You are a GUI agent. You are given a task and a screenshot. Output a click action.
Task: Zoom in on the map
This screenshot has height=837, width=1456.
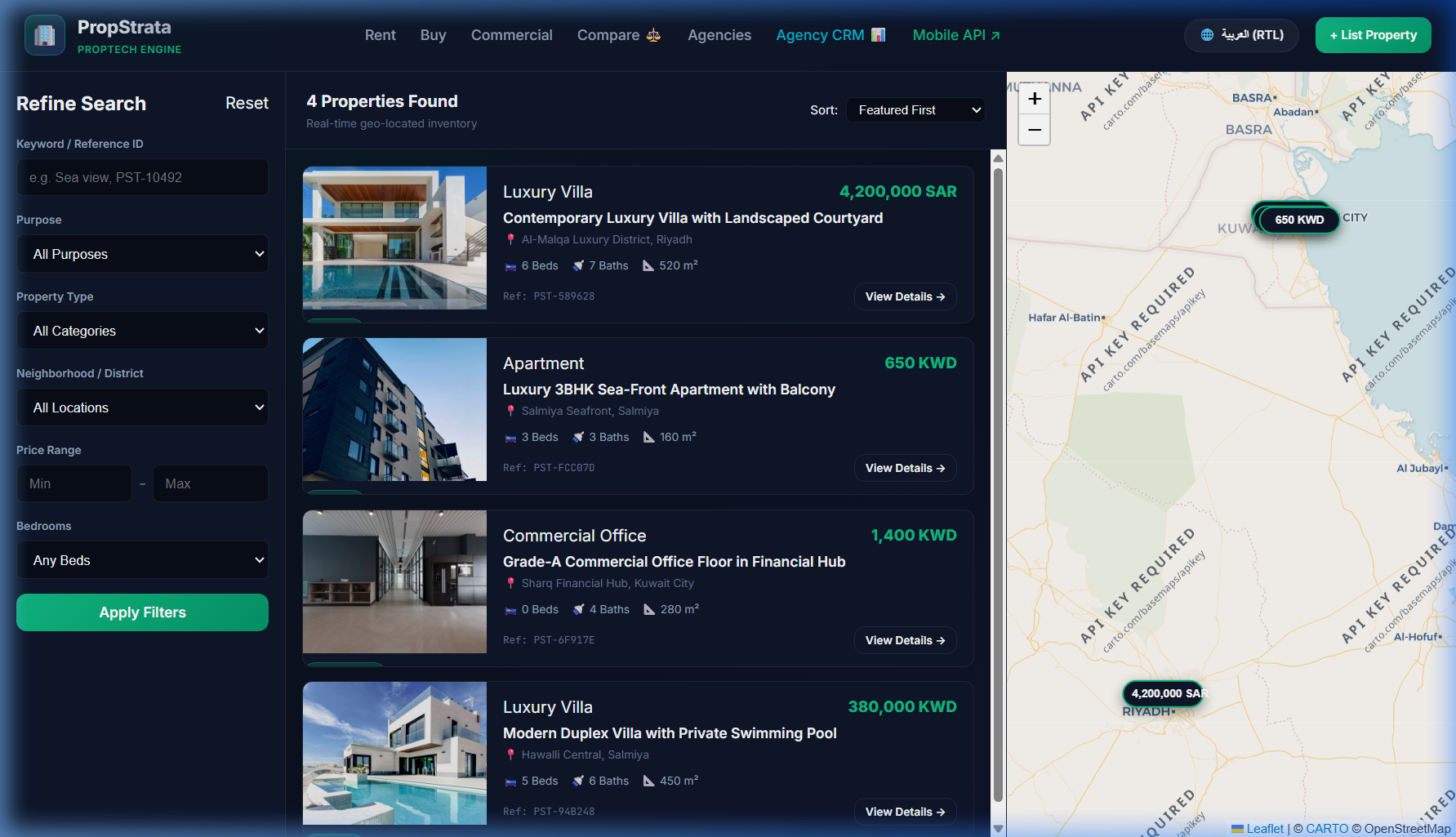tap(1035, 99)
